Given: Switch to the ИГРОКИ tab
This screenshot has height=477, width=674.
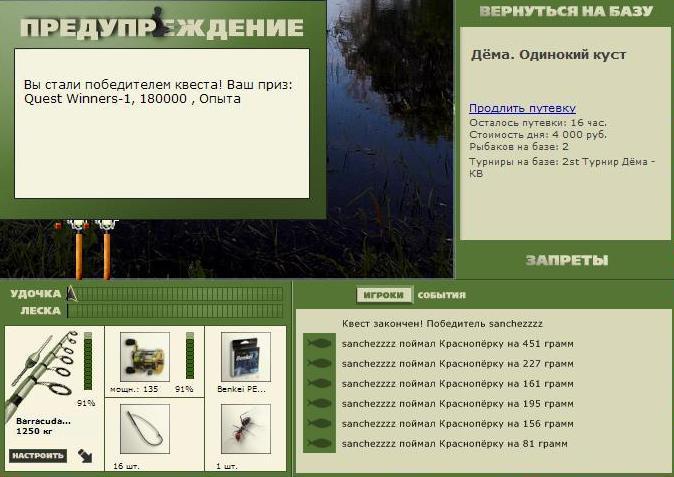Looking at the screenshot, I should pos(383,295).
